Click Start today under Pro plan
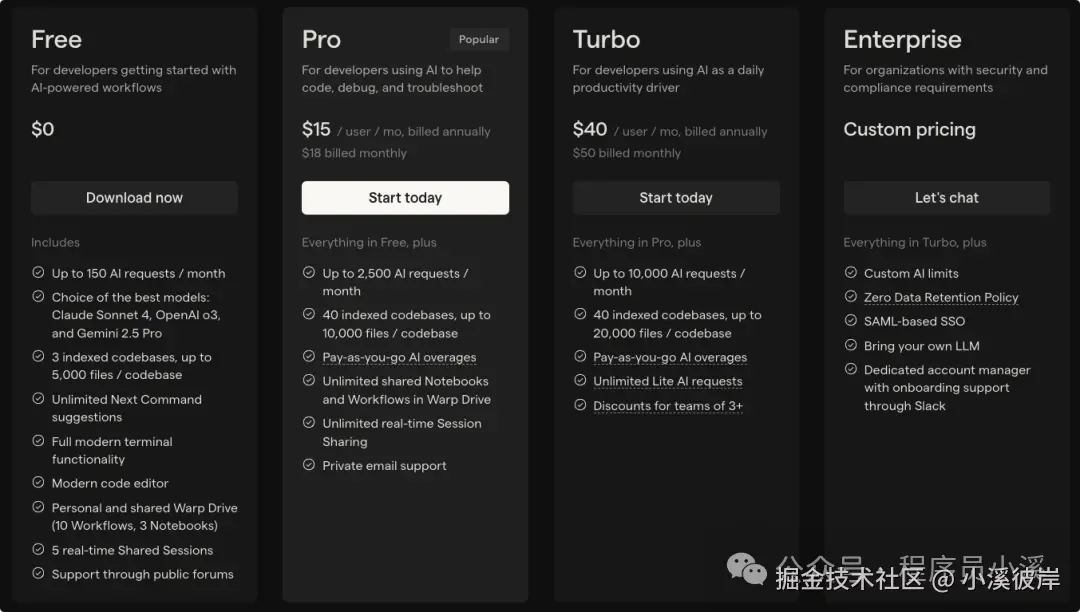Screen dimensions: 1080x612 tap(405, 198)
